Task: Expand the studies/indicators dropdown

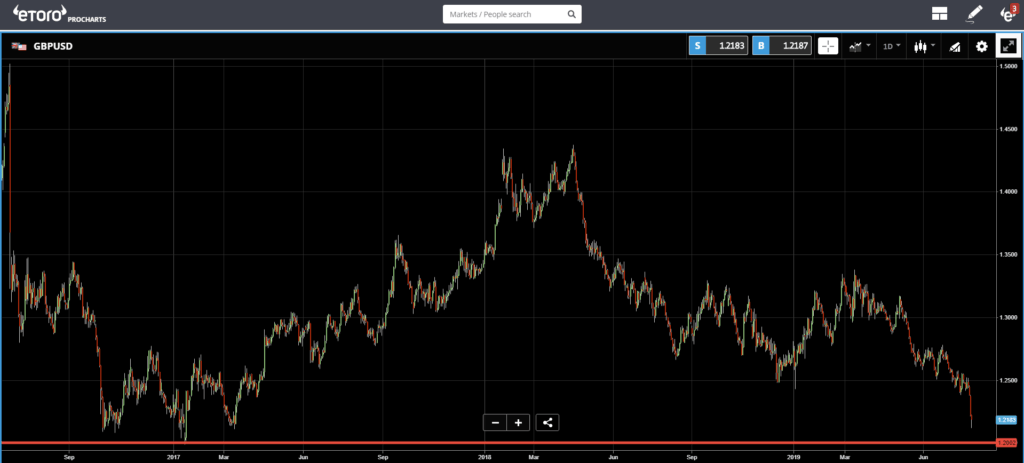Action: [859, 46]
